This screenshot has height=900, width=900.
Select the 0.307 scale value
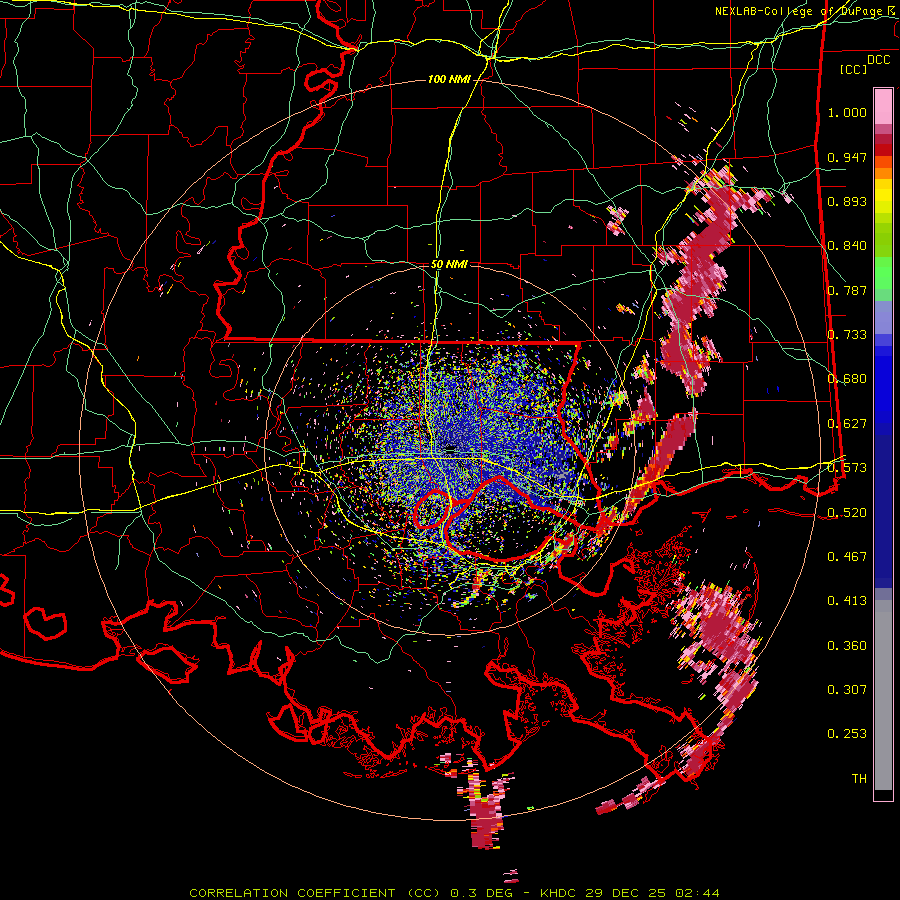pyautogui.click(x=847, y=690)
